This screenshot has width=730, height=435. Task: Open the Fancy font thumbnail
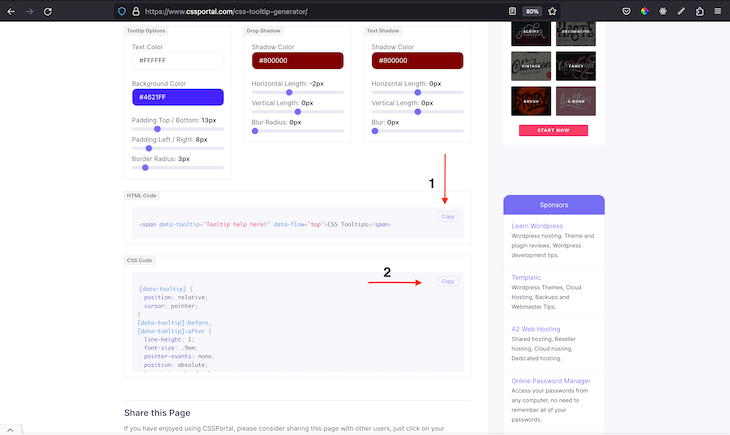coord(575,66)
